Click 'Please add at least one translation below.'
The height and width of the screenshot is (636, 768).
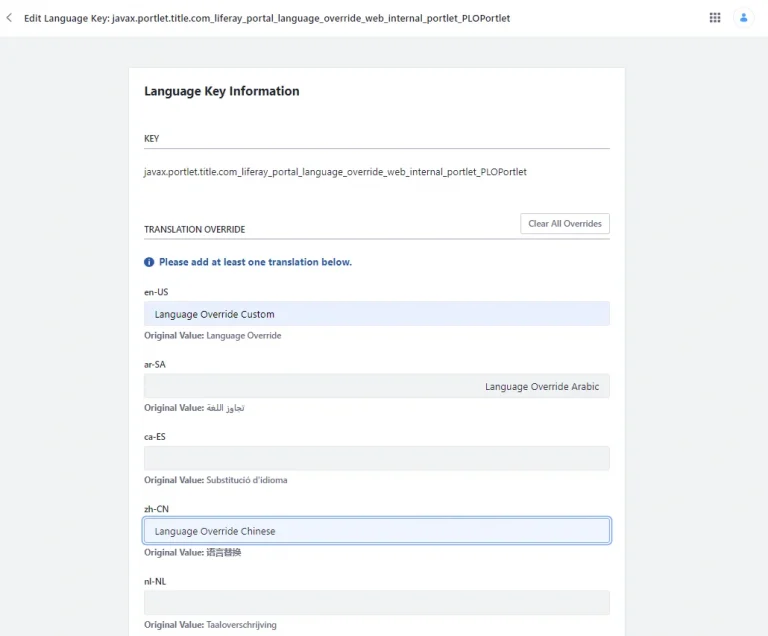click(255, 262)
